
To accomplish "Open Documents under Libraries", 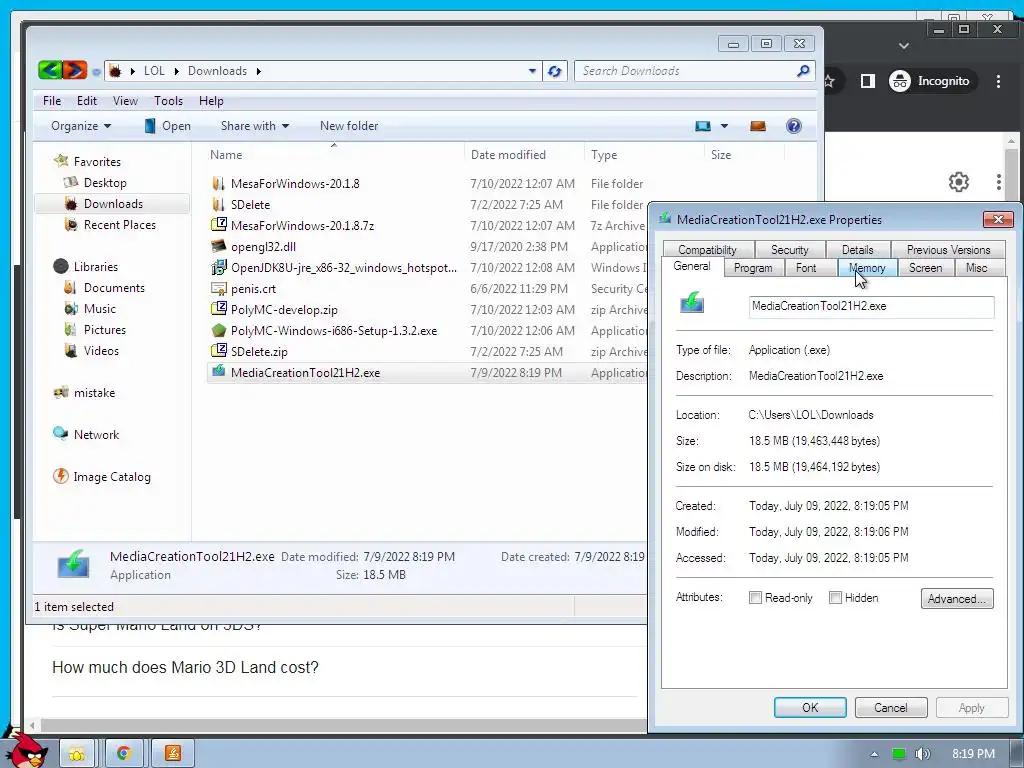I will pyautogui.click(x=114, y=288).
